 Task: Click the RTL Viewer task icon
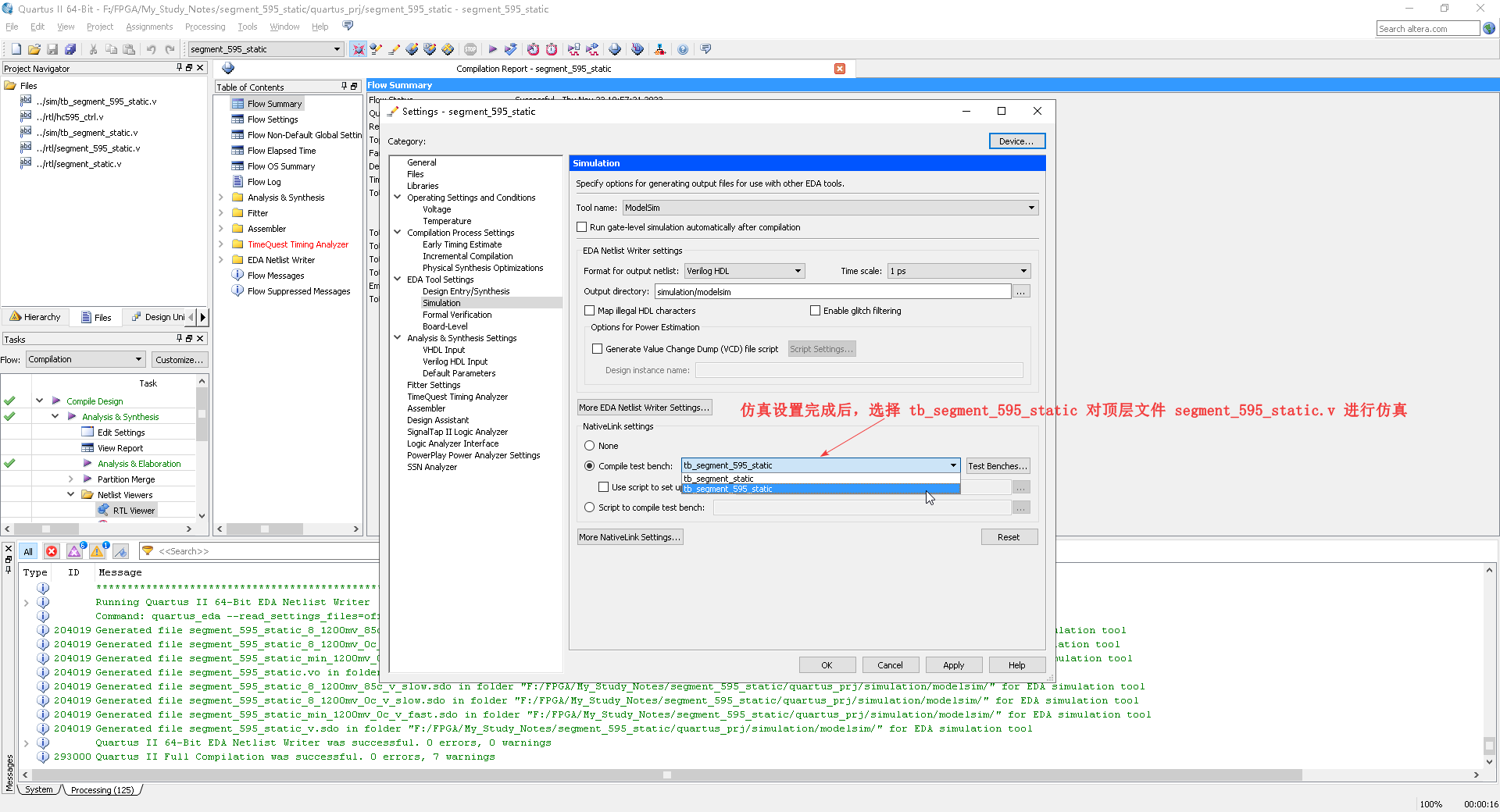click(103, 510)
